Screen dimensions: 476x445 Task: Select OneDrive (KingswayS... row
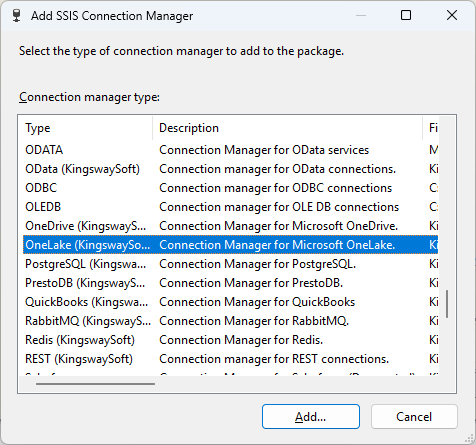[x=230, y=226]
